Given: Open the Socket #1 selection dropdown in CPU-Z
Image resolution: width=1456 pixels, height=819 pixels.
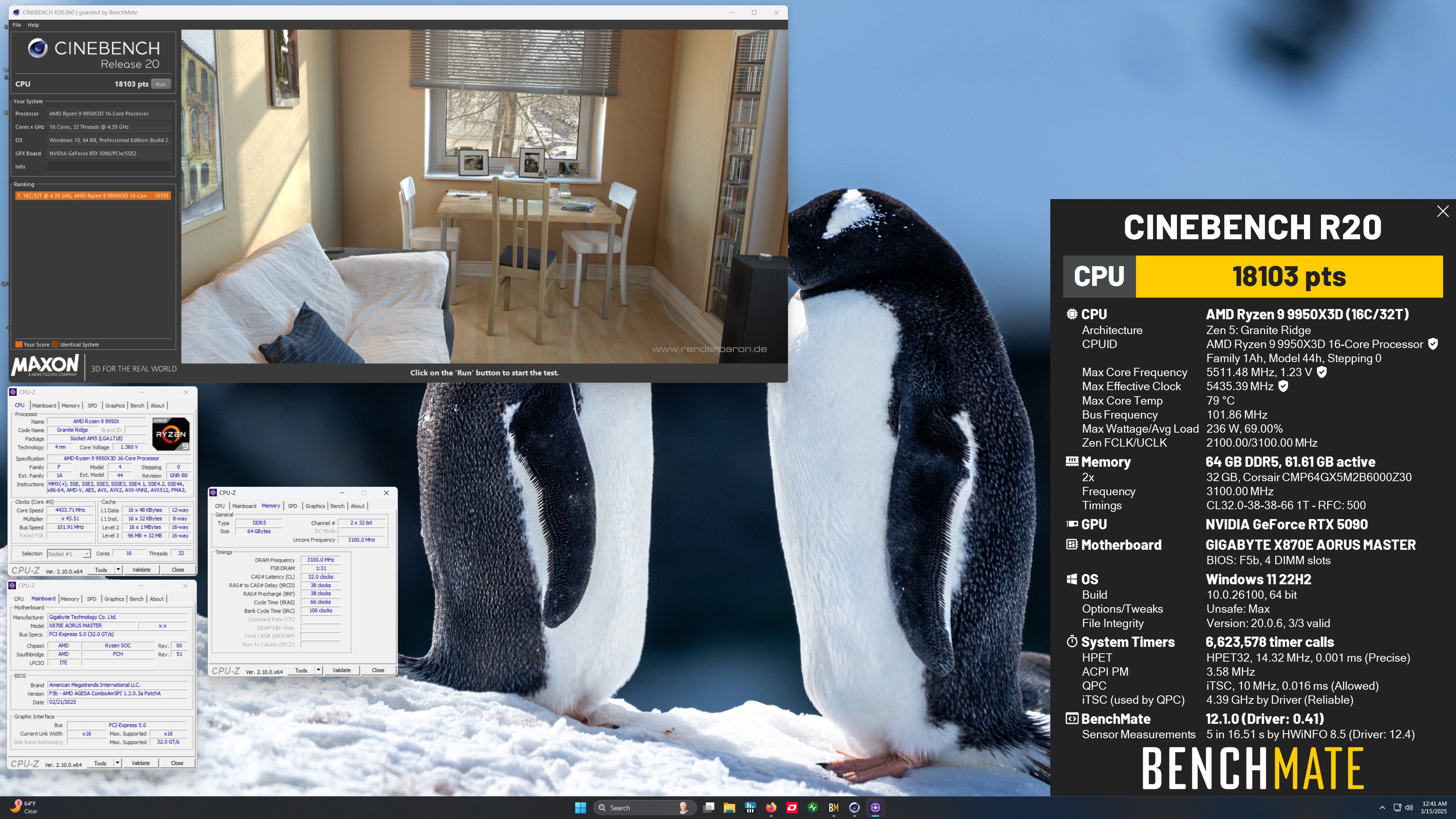Looking at the screenshot, I should coord(68,553).
